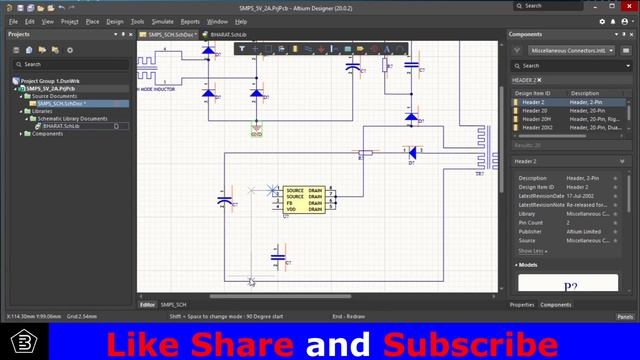Select the Arc drawing tool in the active bar
Image resolution: width=640 pixels, height=360 pixels.
(400, 49)
